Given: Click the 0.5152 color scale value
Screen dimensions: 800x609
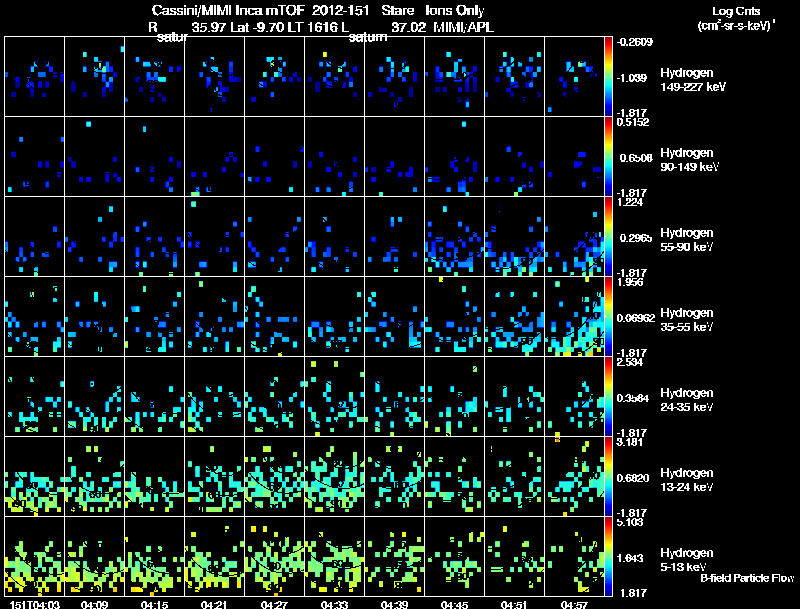Looking at the screenshot, I should click(x=633, y=122).
